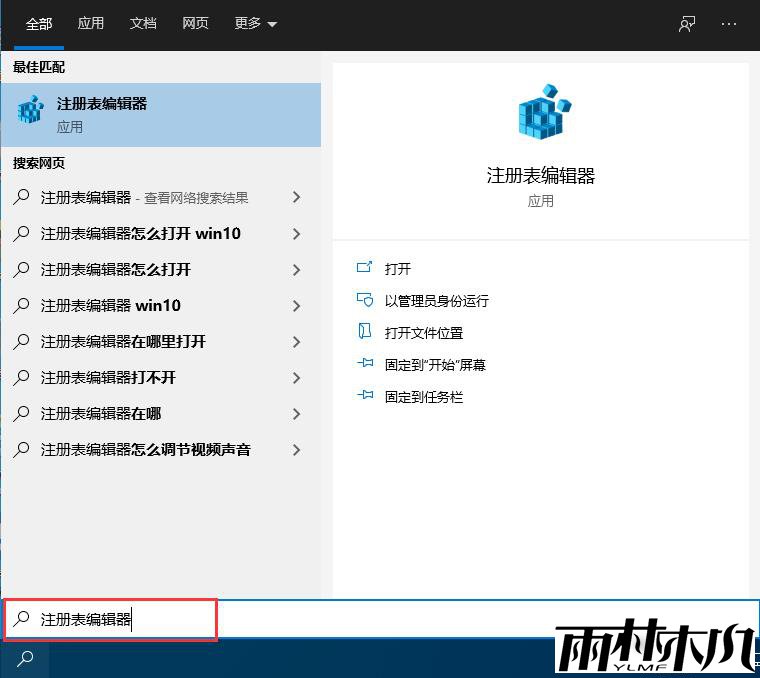
Task: Expand arrow for 怎么调节视频声音 row
Action: [296, 450]
